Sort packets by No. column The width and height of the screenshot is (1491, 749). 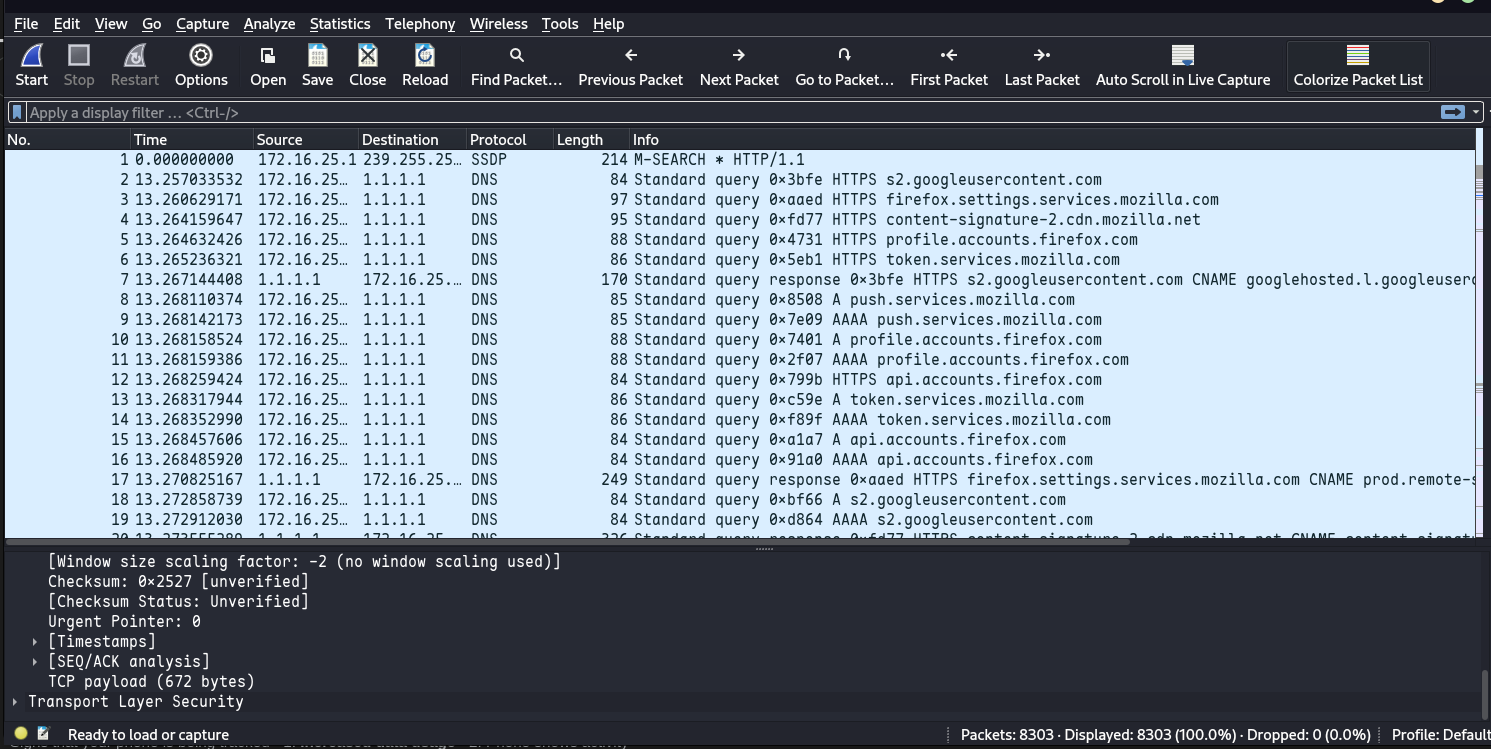(x=66, y=140)
